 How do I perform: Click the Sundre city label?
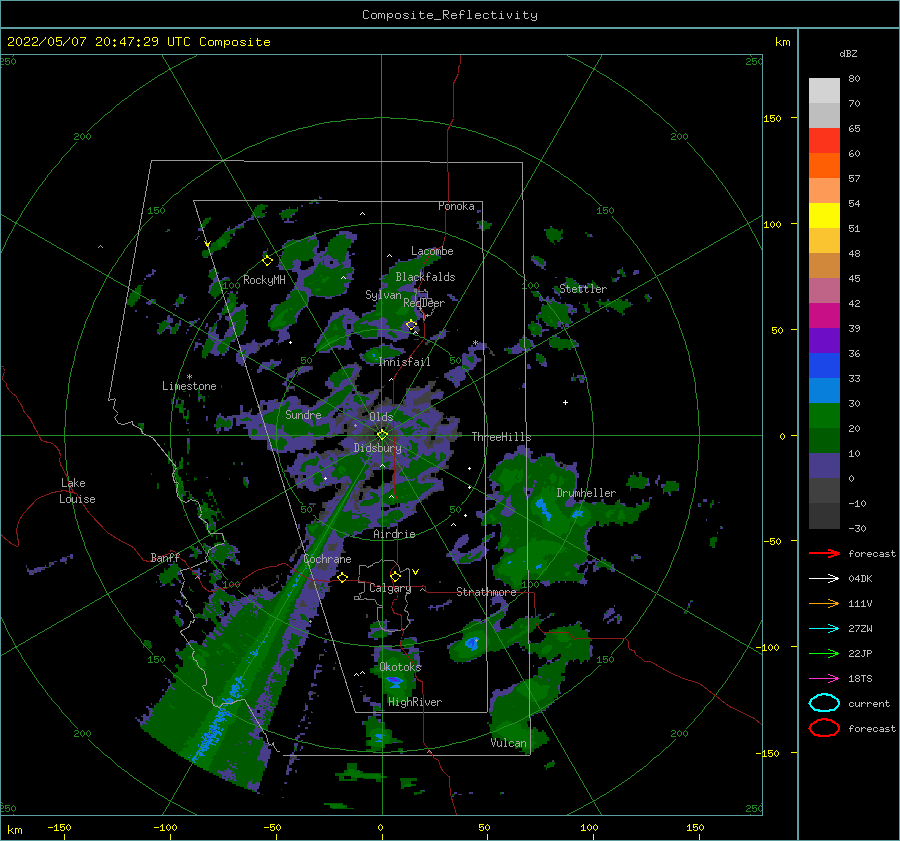(303, 415)
